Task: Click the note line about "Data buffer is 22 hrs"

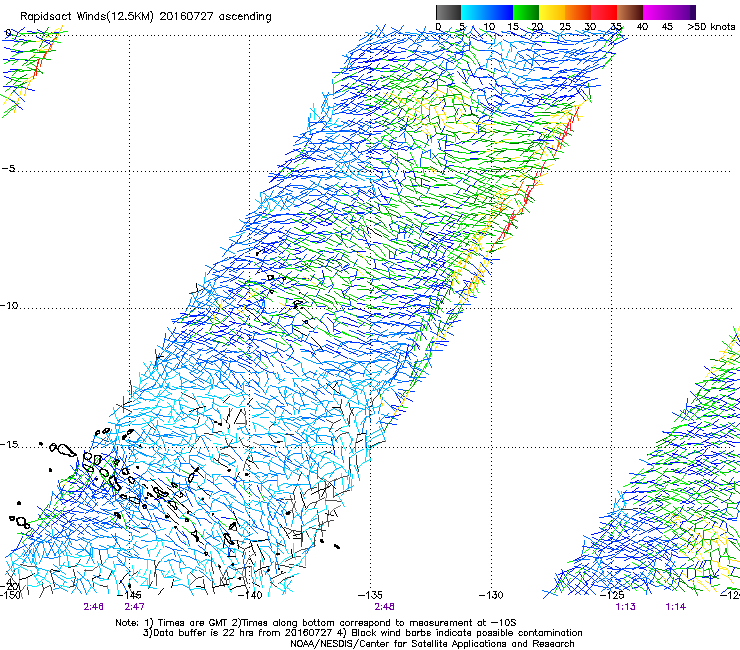Action: [362, 633]
